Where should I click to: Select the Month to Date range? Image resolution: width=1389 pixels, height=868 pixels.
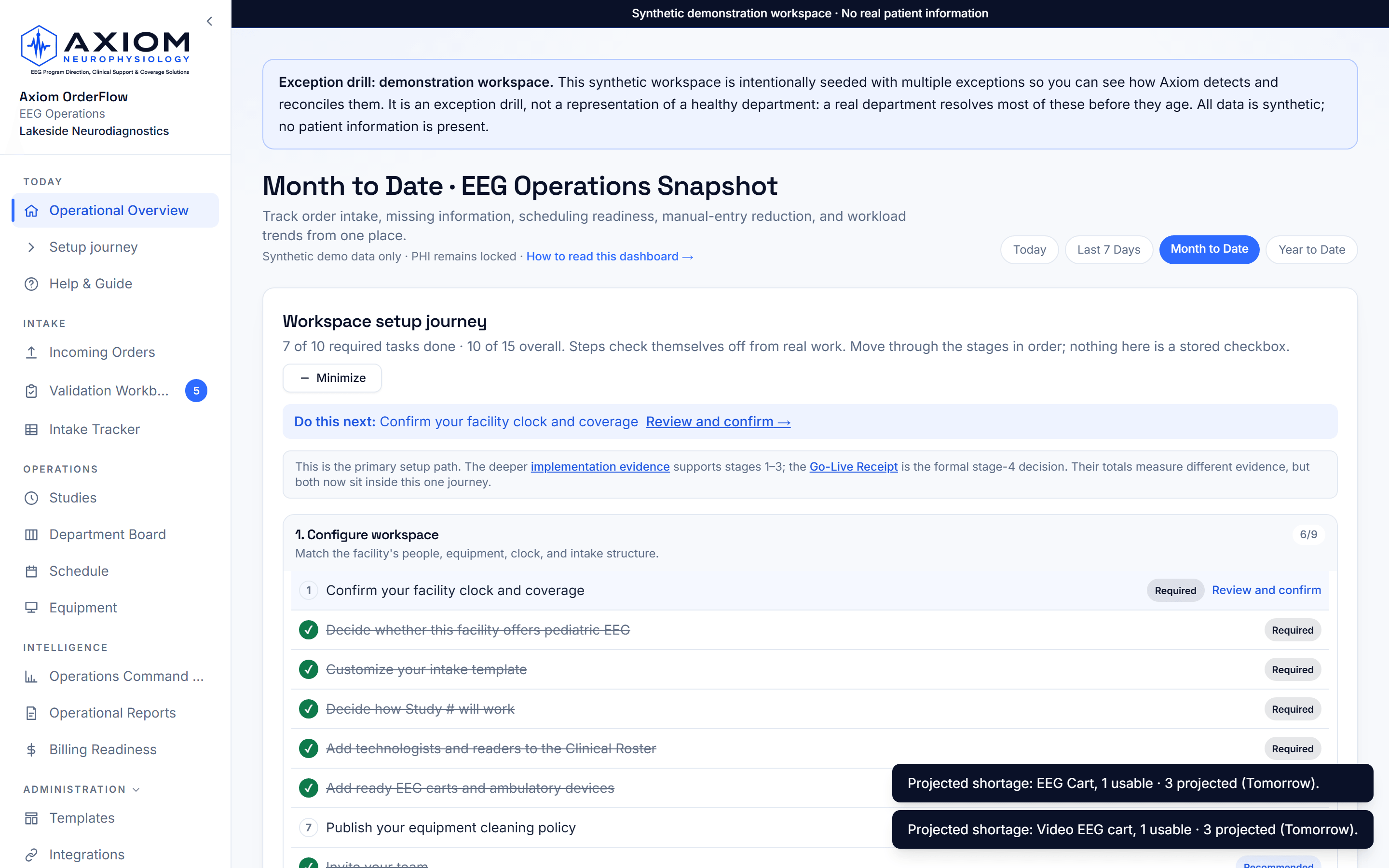click(1210, 250)
